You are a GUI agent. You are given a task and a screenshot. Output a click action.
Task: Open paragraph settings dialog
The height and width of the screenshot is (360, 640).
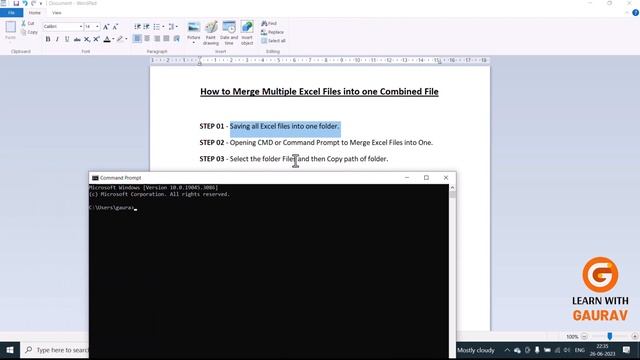pos(176,39)
